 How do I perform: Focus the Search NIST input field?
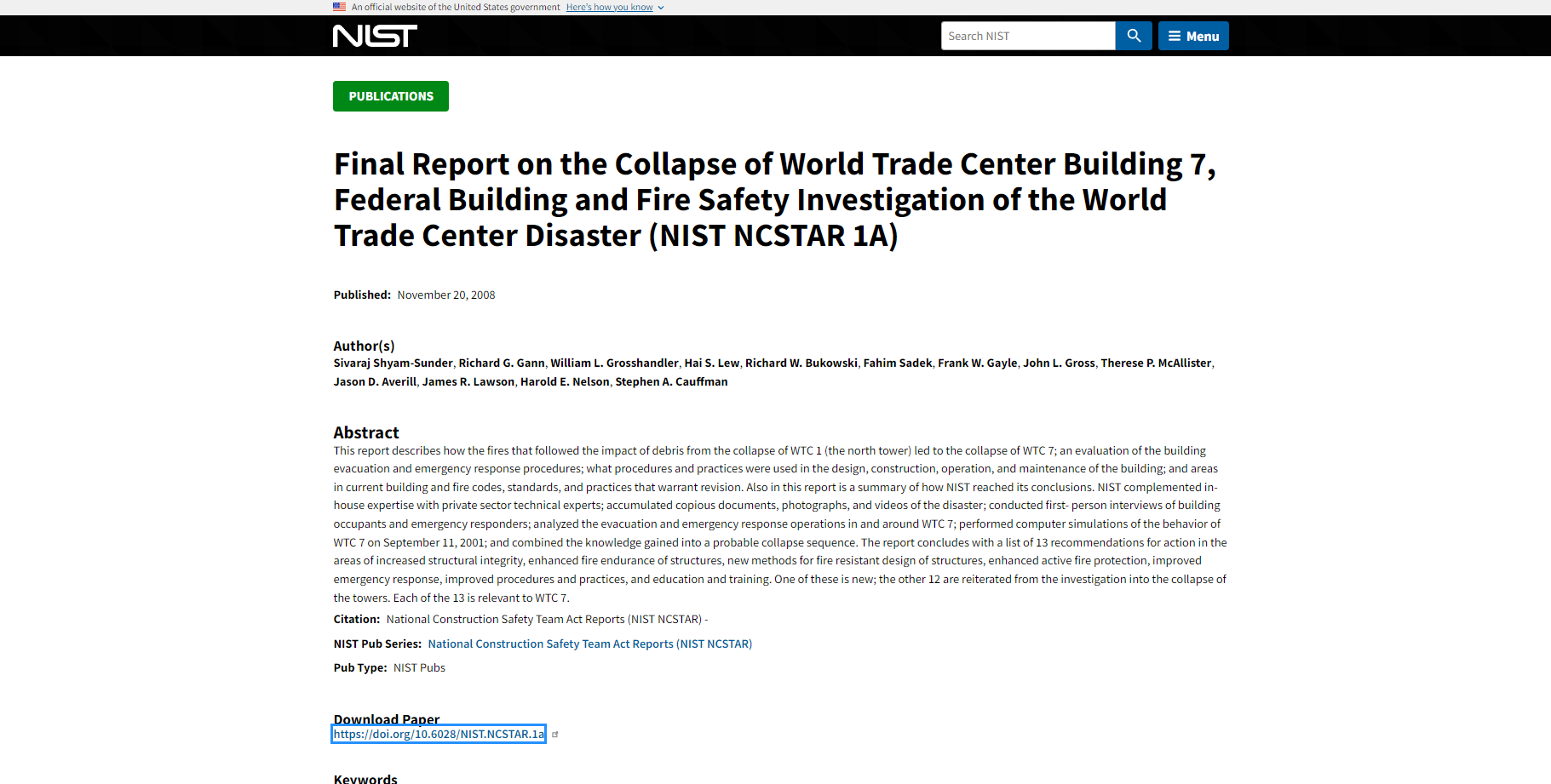coord(1028,36)
